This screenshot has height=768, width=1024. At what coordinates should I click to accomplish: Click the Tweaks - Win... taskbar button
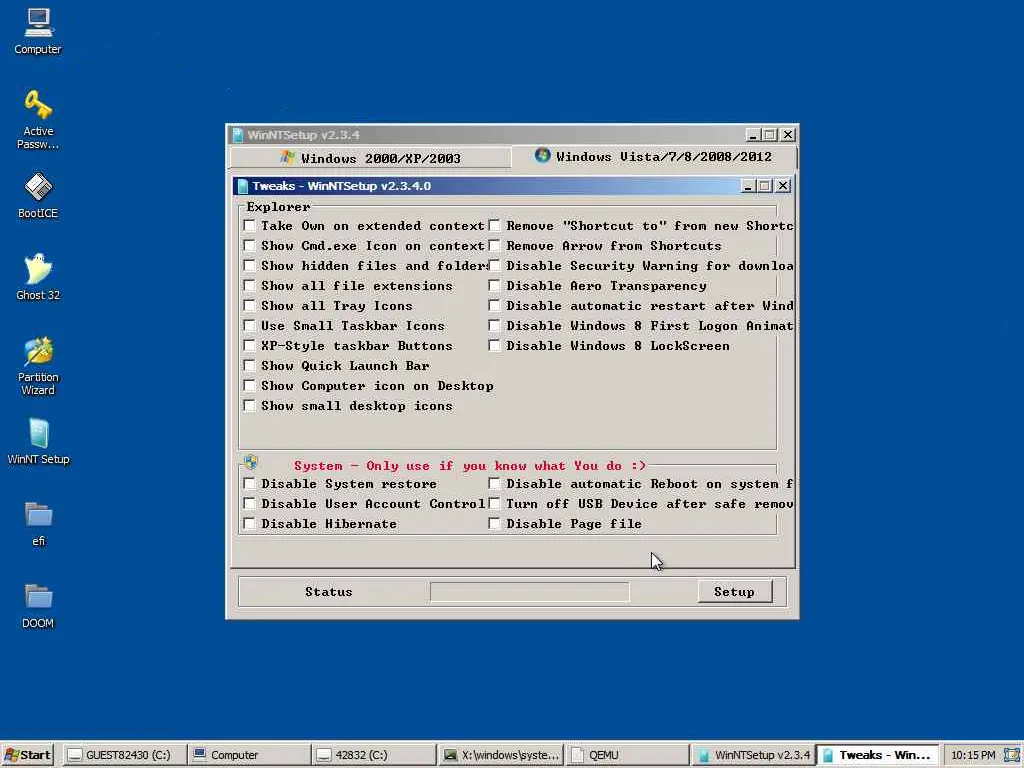pos(878,755)
